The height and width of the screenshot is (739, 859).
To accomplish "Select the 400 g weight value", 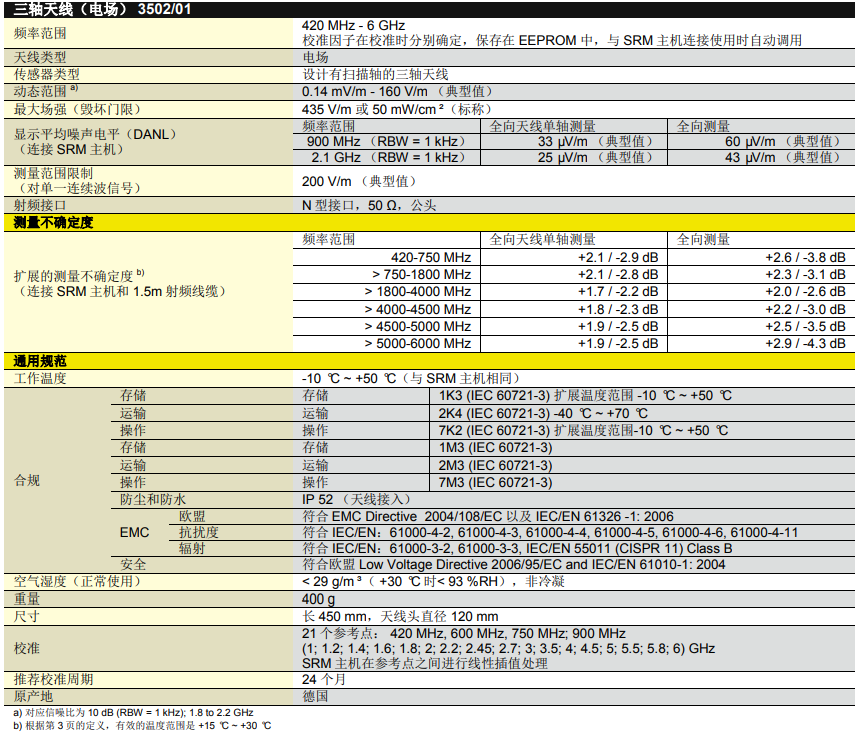I will tap(318, 598).
